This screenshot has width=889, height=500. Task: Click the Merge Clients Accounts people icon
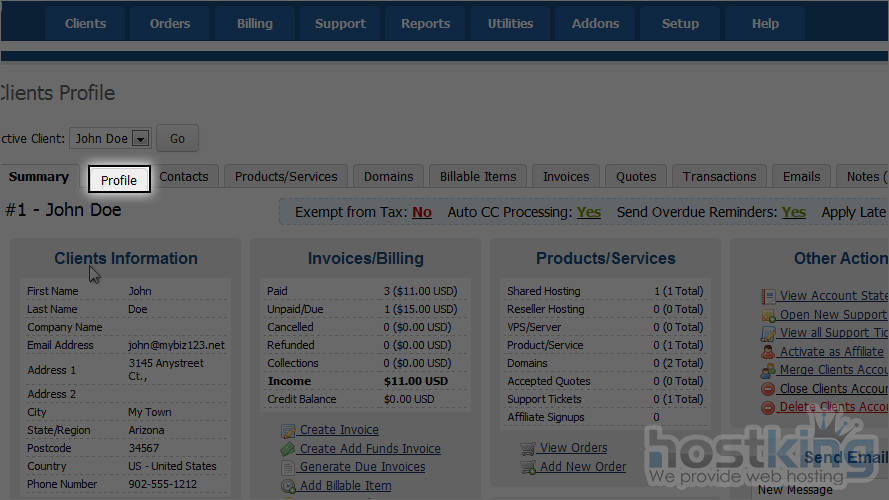click(x=768, y=370)
